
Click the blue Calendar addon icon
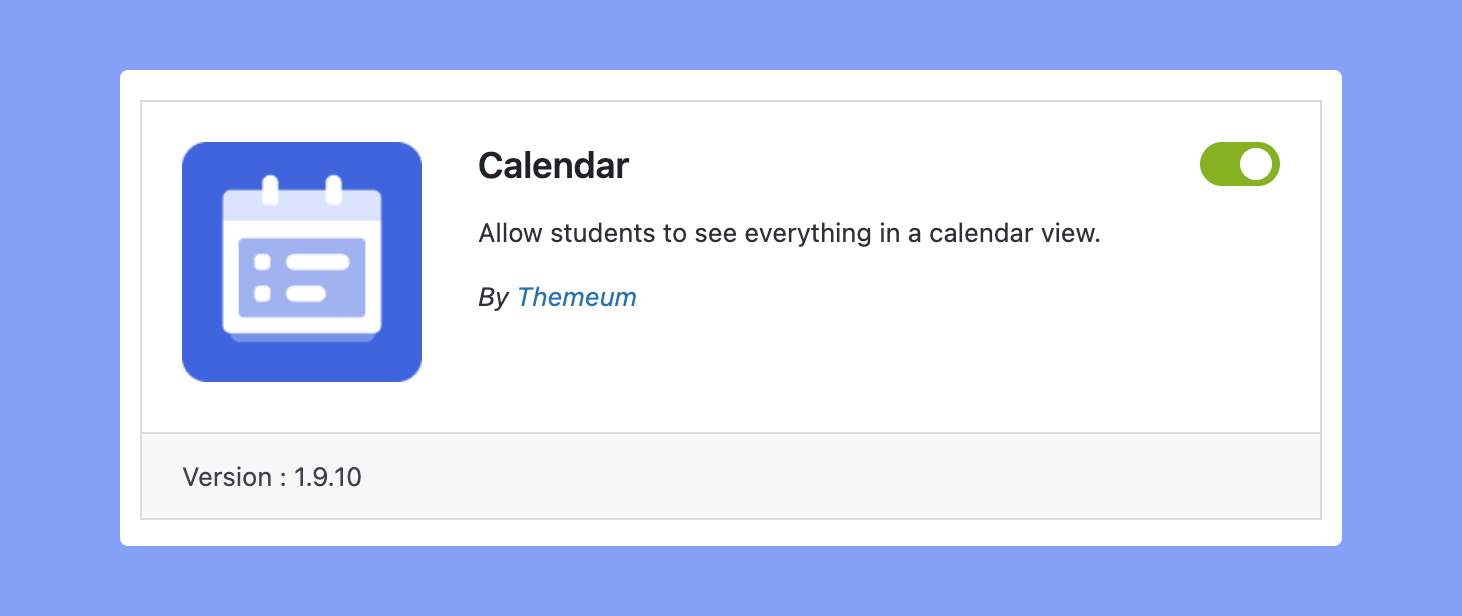[x=302, y=262]
